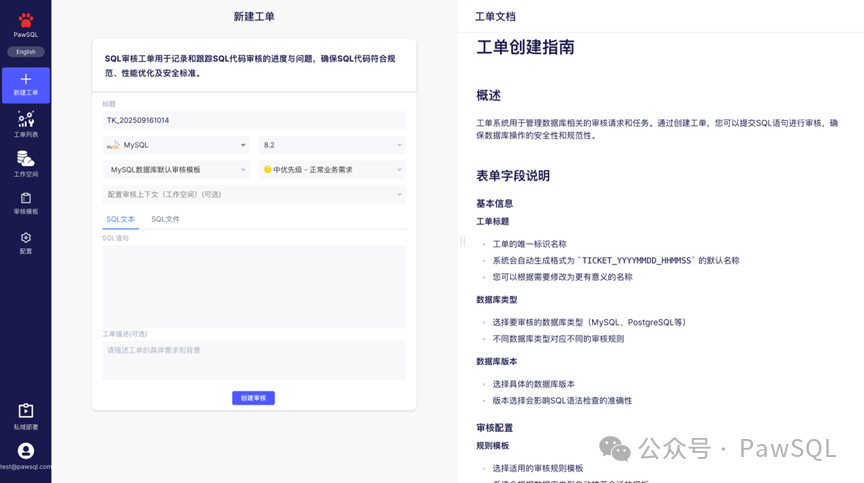The width and height of the screenshot is (864, 483).
Task: Open the 8.2 version dropdown
Action: pos(332,145)
